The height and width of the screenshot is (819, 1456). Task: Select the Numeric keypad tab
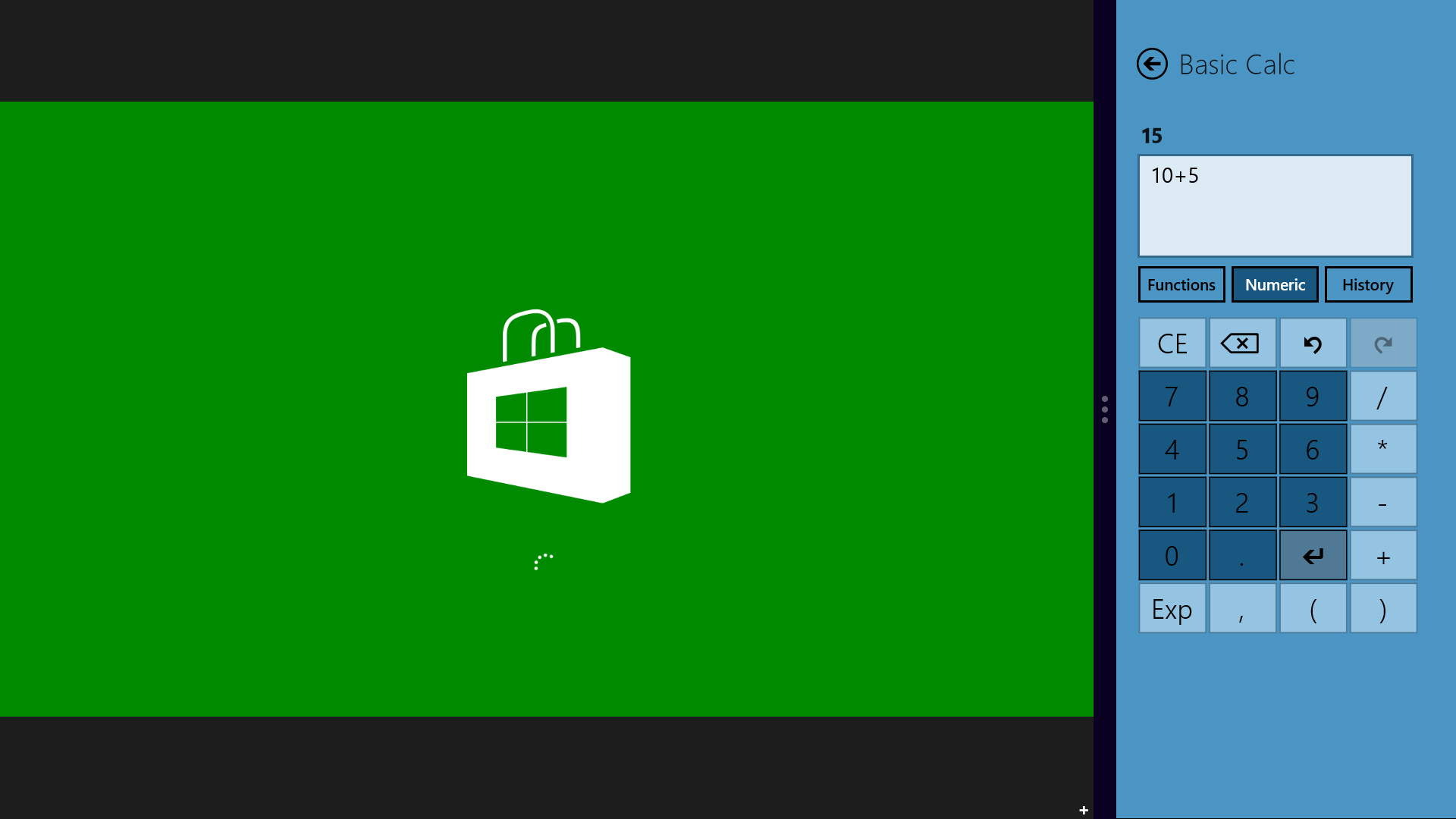coord(1274,285)
